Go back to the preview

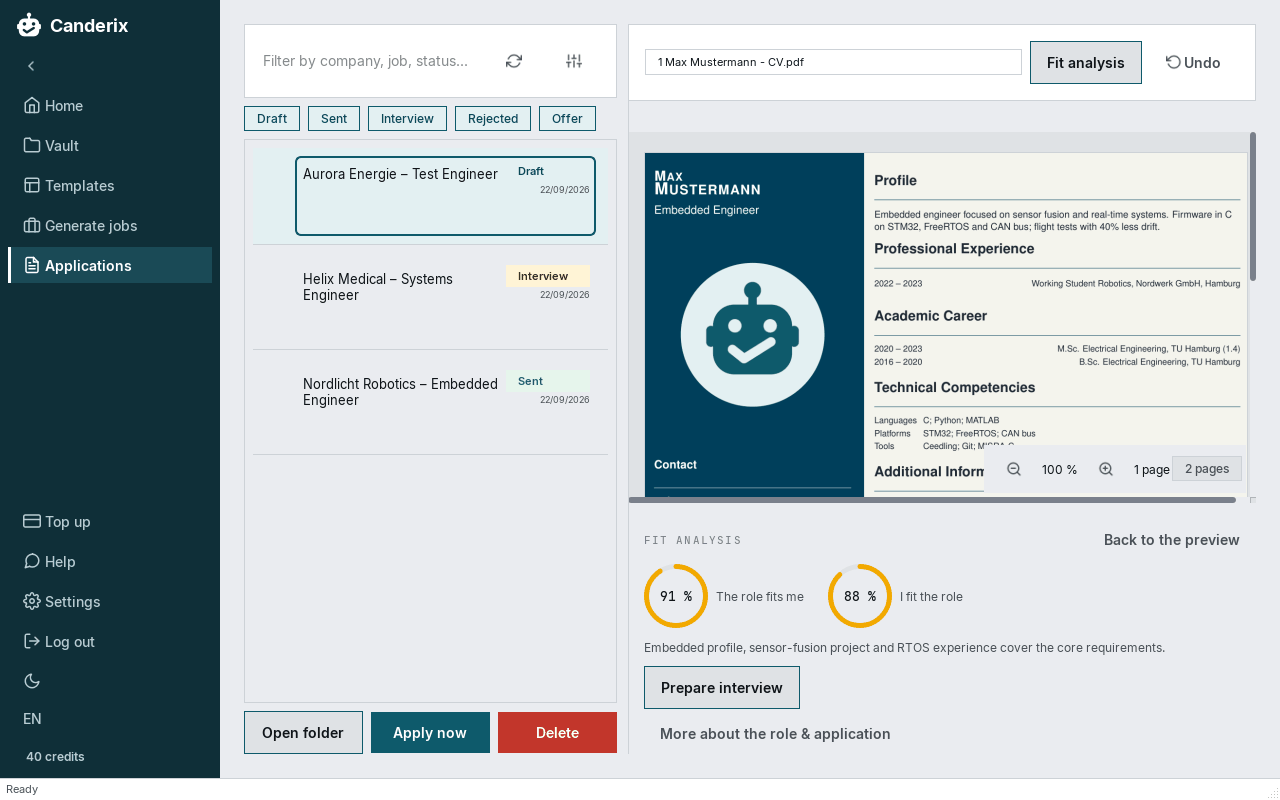click(1172, 540)
